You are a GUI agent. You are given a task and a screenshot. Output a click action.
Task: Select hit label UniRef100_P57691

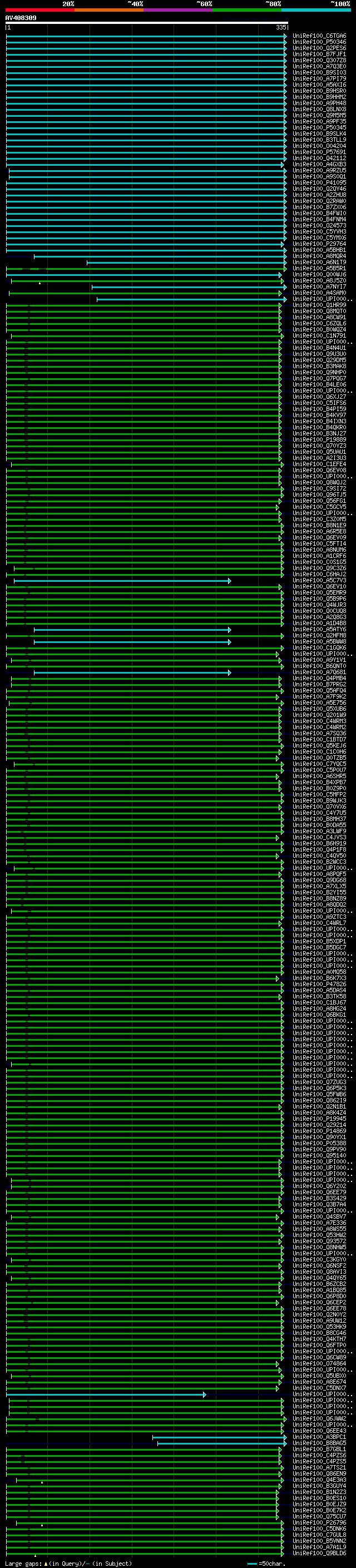(x=319, y=152)
